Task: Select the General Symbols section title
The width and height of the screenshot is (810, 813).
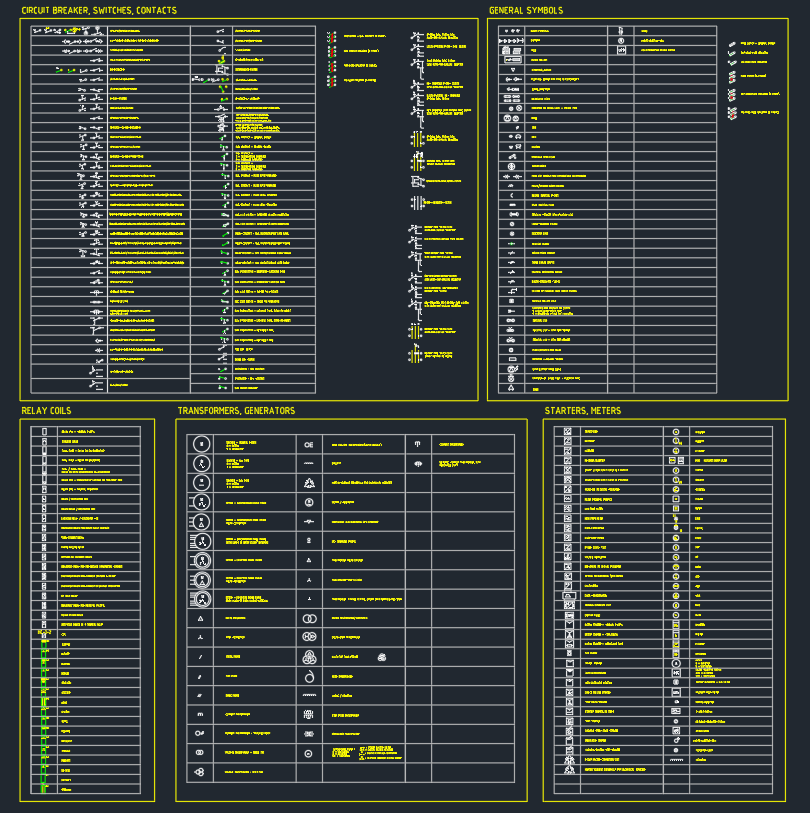Action: coord(525,11)
